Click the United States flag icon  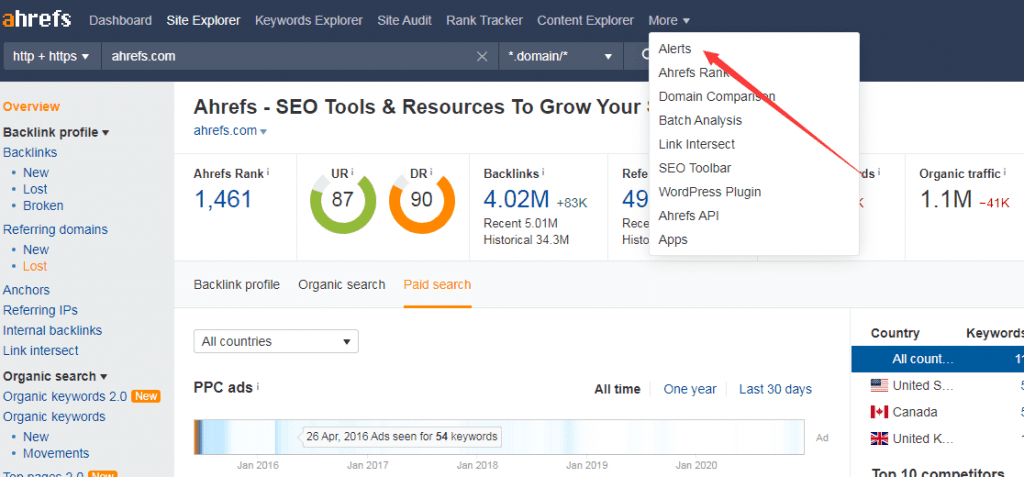tap(879, 386)
